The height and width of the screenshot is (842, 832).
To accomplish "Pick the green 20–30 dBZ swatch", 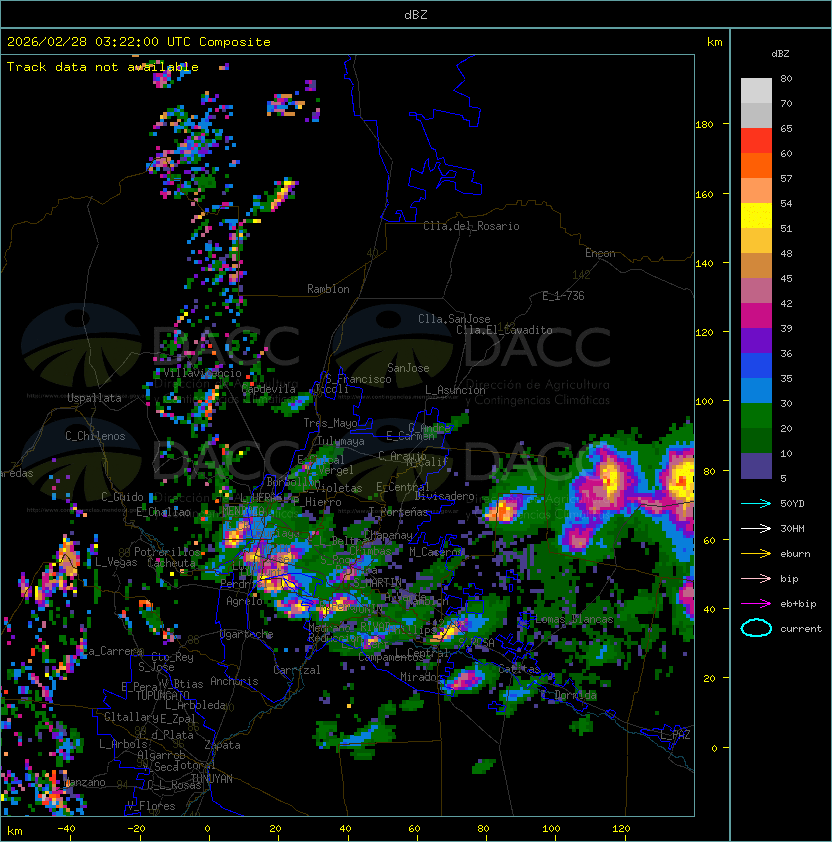I will click(x=756, y=416).
